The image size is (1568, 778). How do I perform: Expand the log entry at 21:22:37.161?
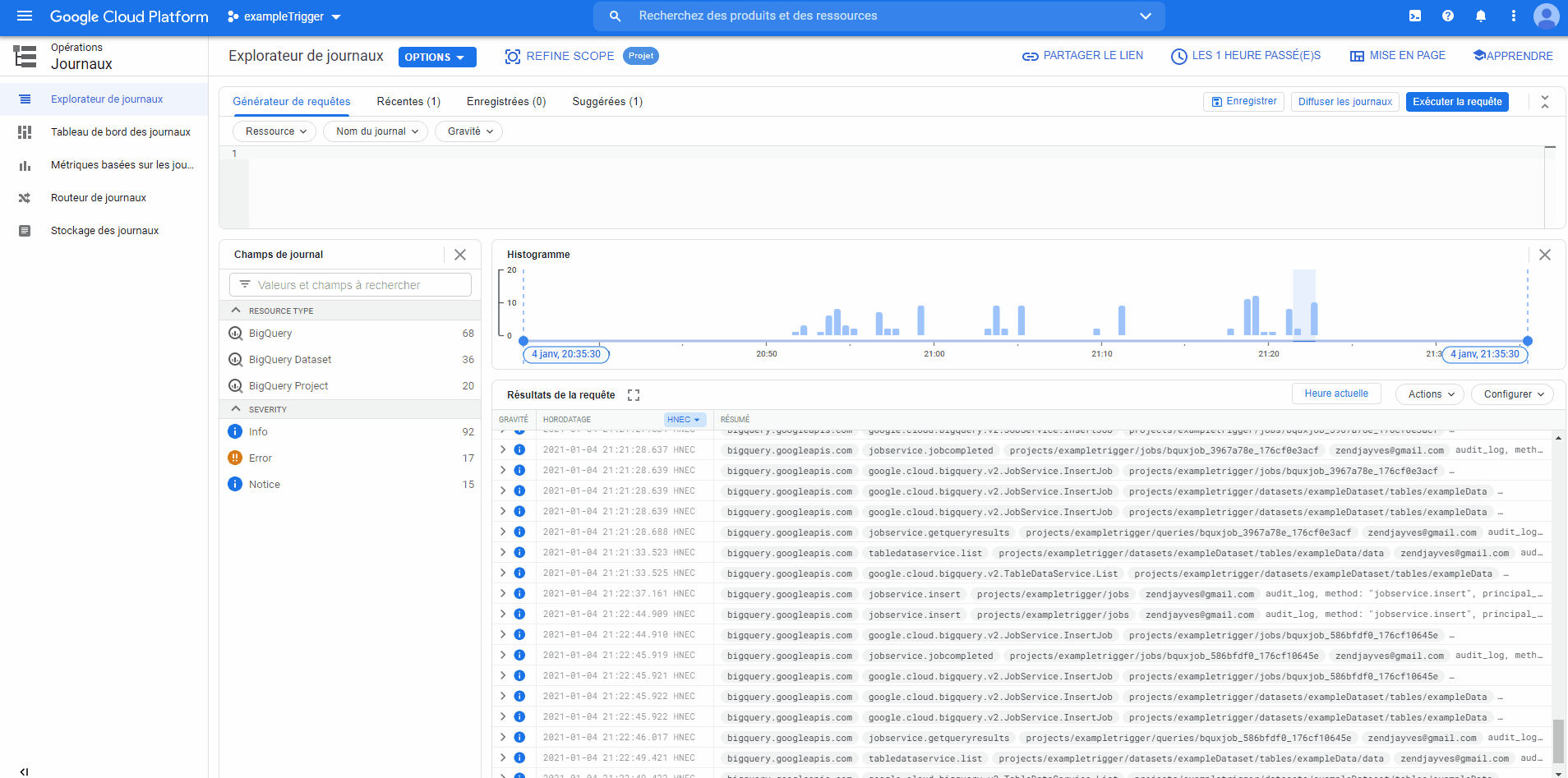click(x=503, y=594)
